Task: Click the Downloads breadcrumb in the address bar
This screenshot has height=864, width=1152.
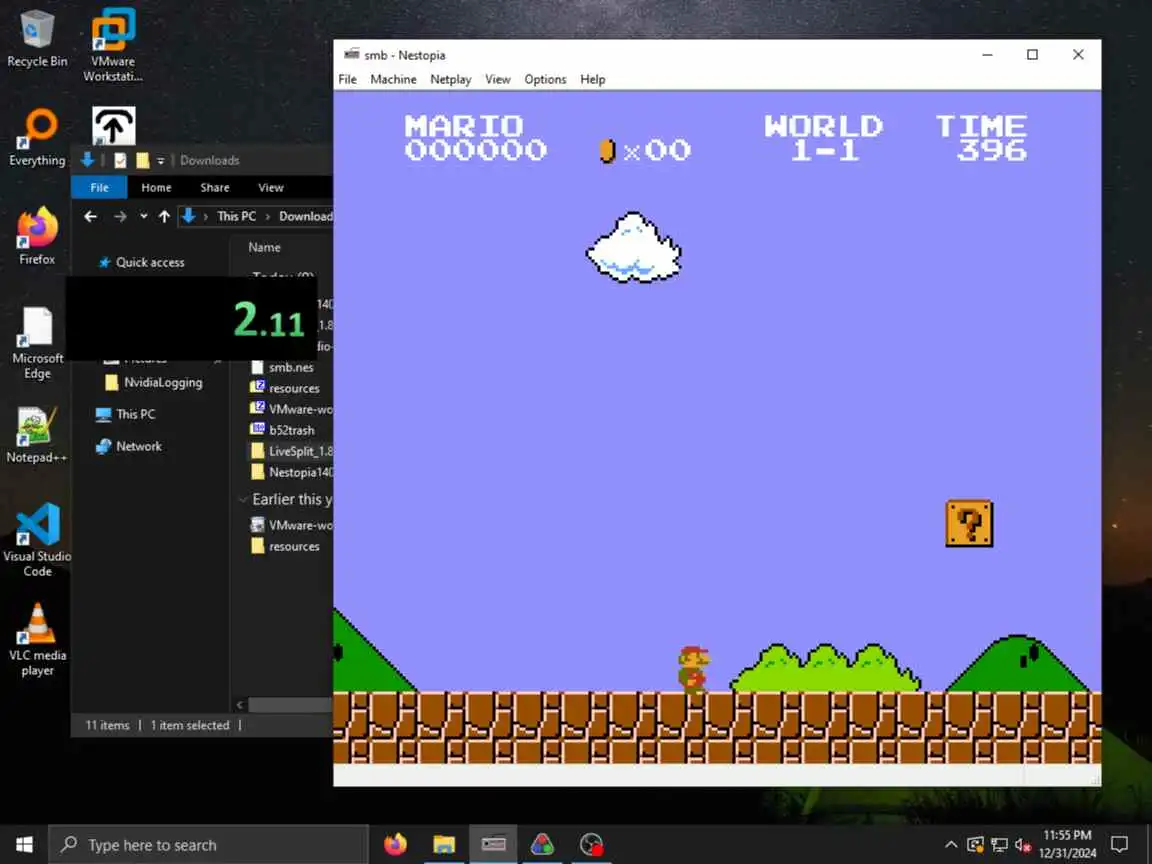Action: tap(306, 216)
